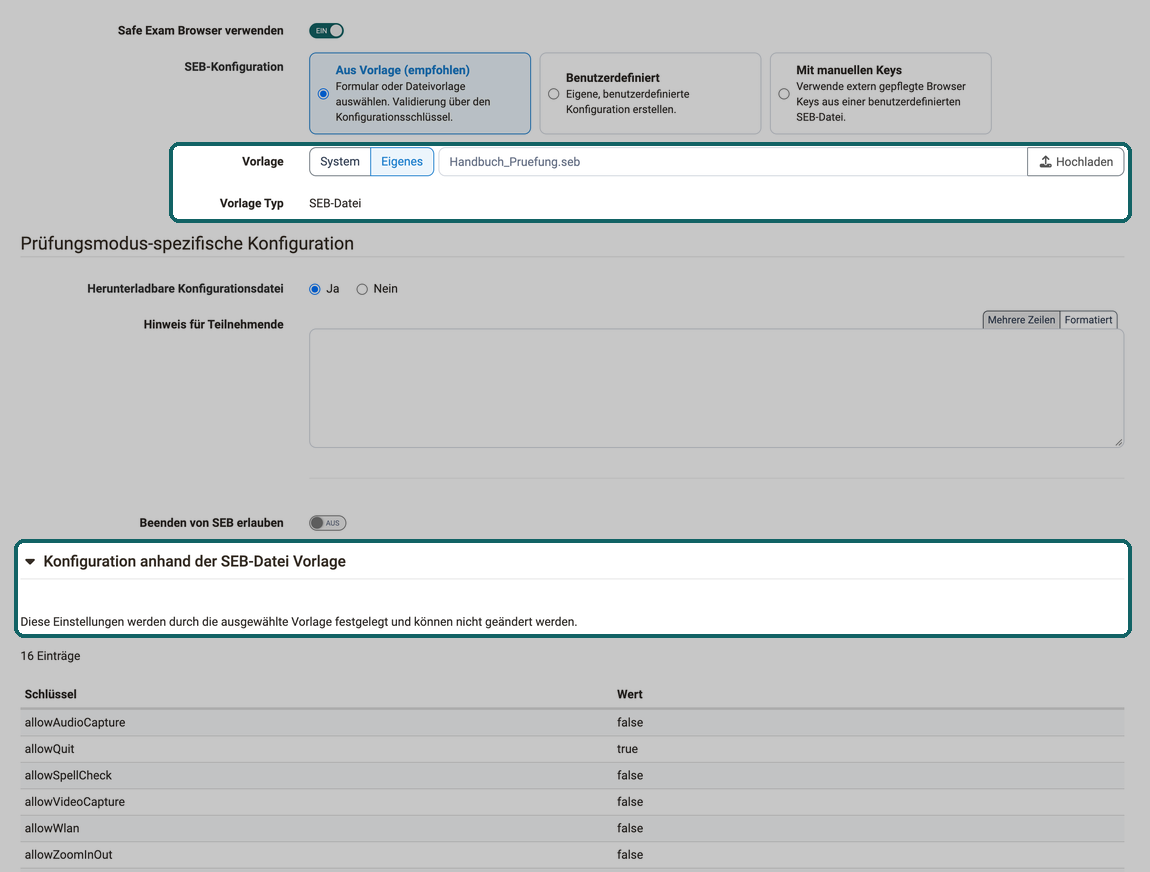Collapse the Konfiguration anhand der SEB-Datei Vorlage section
The height and width of the screenshot is (872, 1150).
(30, 561)
